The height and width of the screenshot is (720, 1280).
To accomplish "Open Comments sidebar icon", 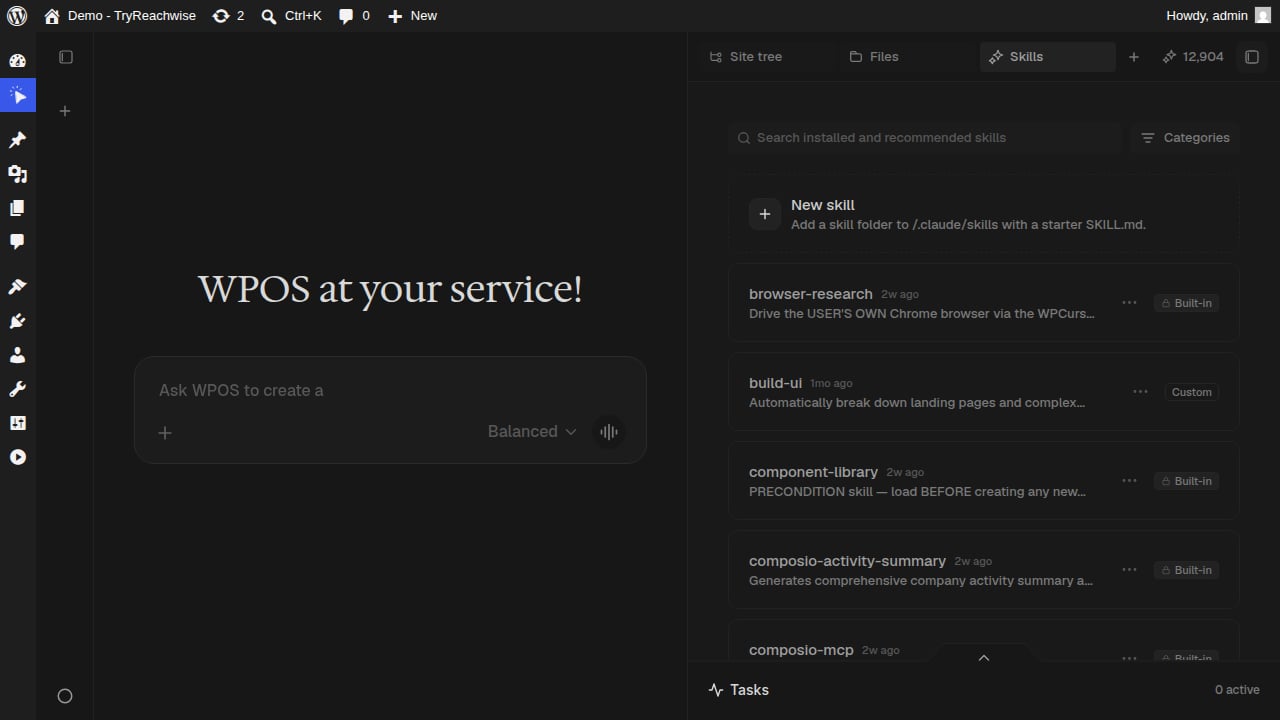I will 17,242.
